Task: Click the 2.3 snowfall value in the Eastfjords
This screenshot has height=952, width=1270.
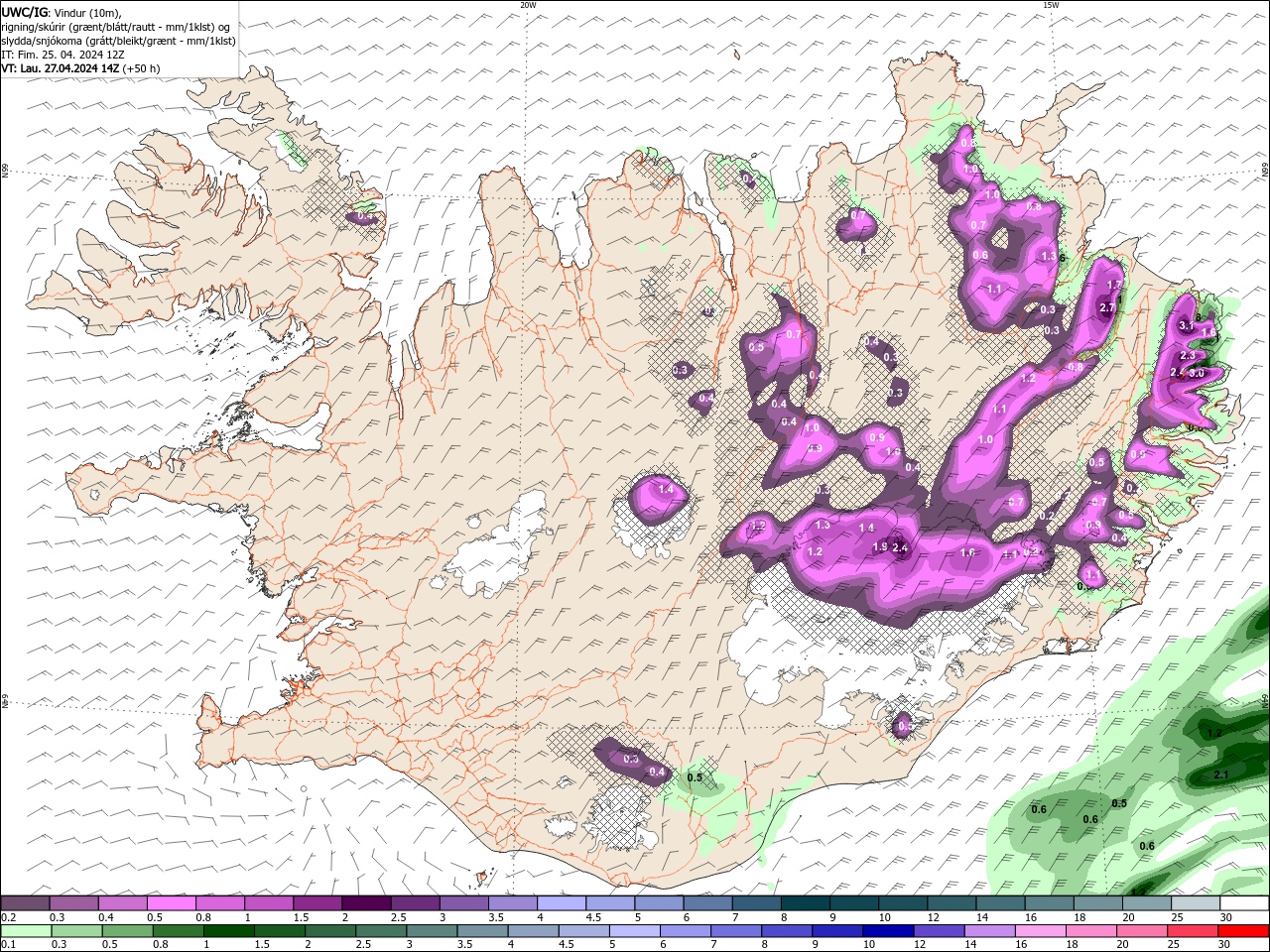Action: (x=1187, y=355)
